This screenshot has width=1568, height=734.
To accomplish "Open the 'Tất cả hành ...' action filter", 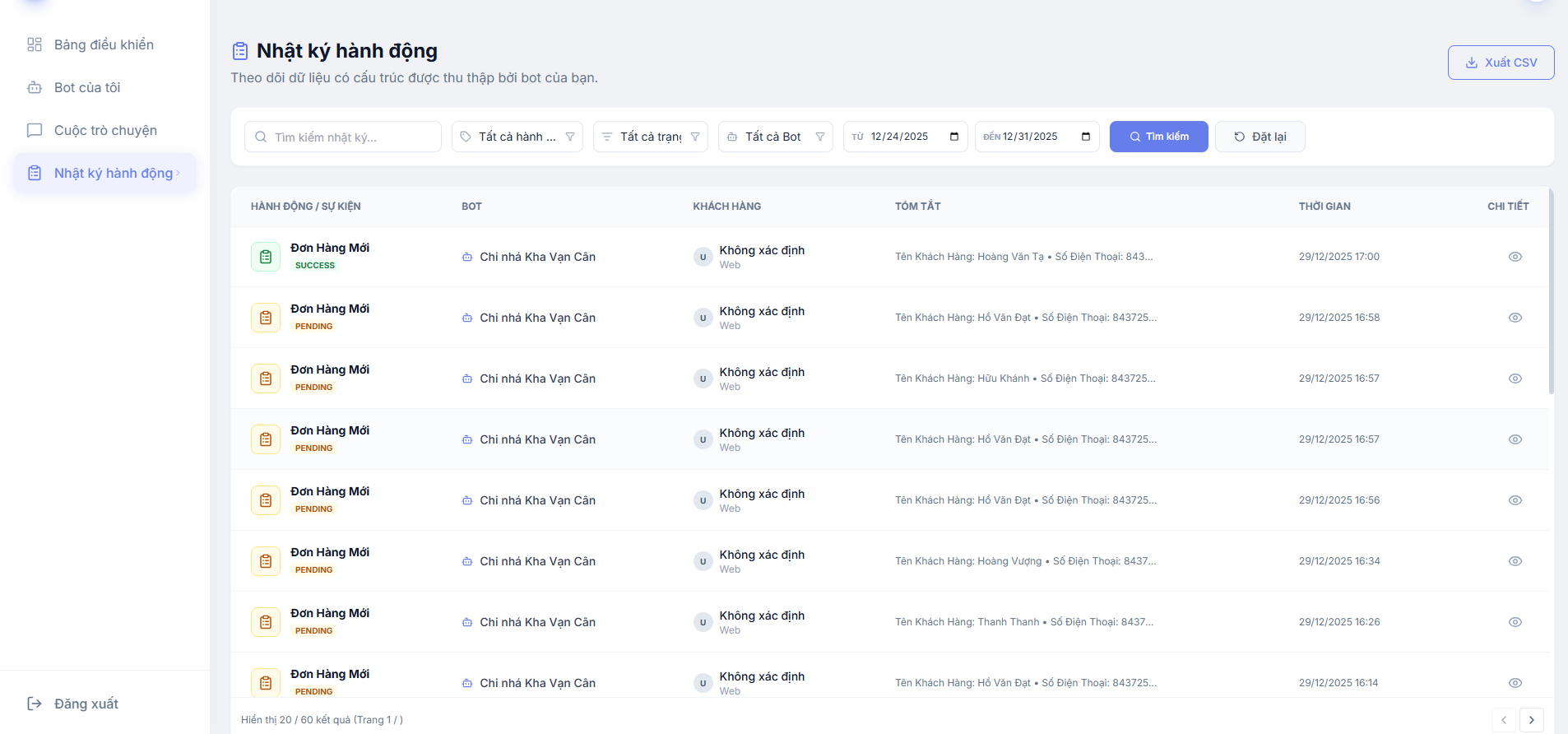I will click(x=517, y=137).
